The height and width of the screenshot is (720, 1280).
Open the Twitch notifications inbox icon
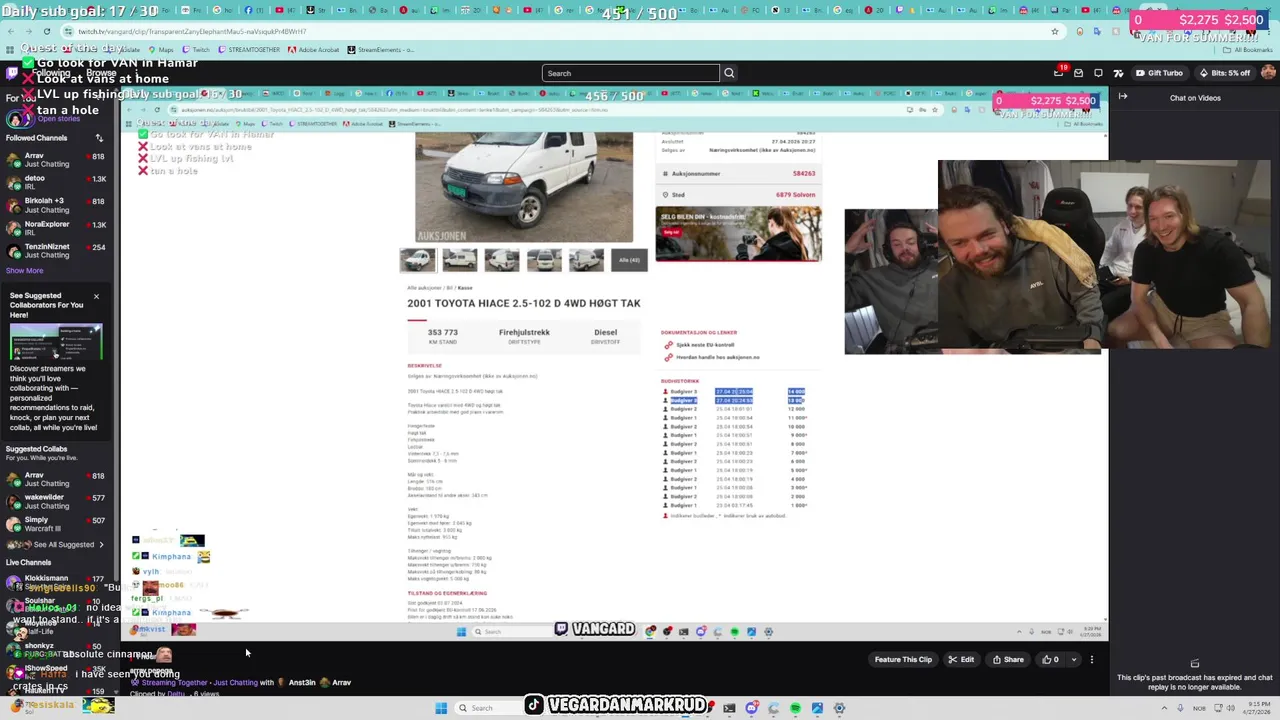[1059, 73]
